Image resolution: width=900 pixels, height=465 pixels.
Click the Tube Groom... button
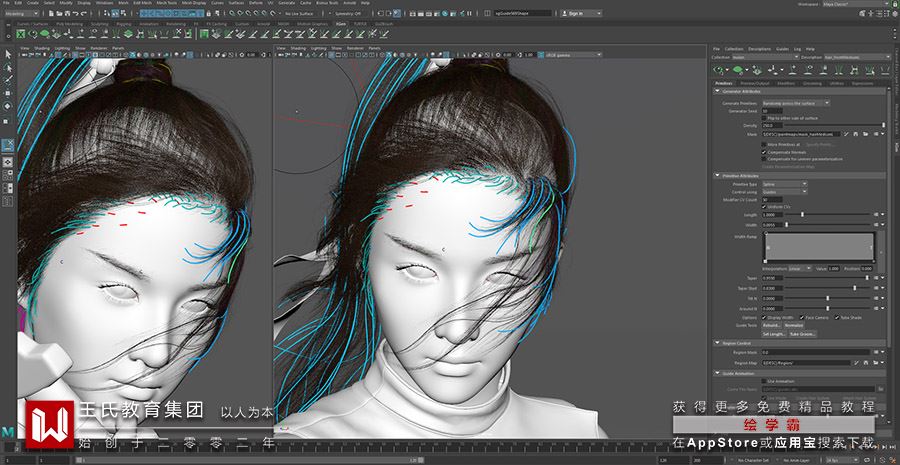point(802,334)
